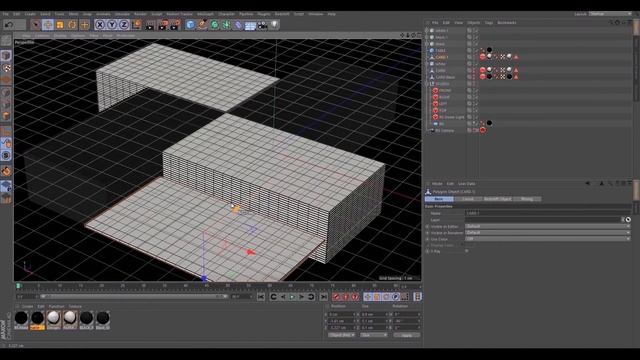Select the Live Selection arrow tool
This screenshot has height=360, width=640.
point(36,25)
